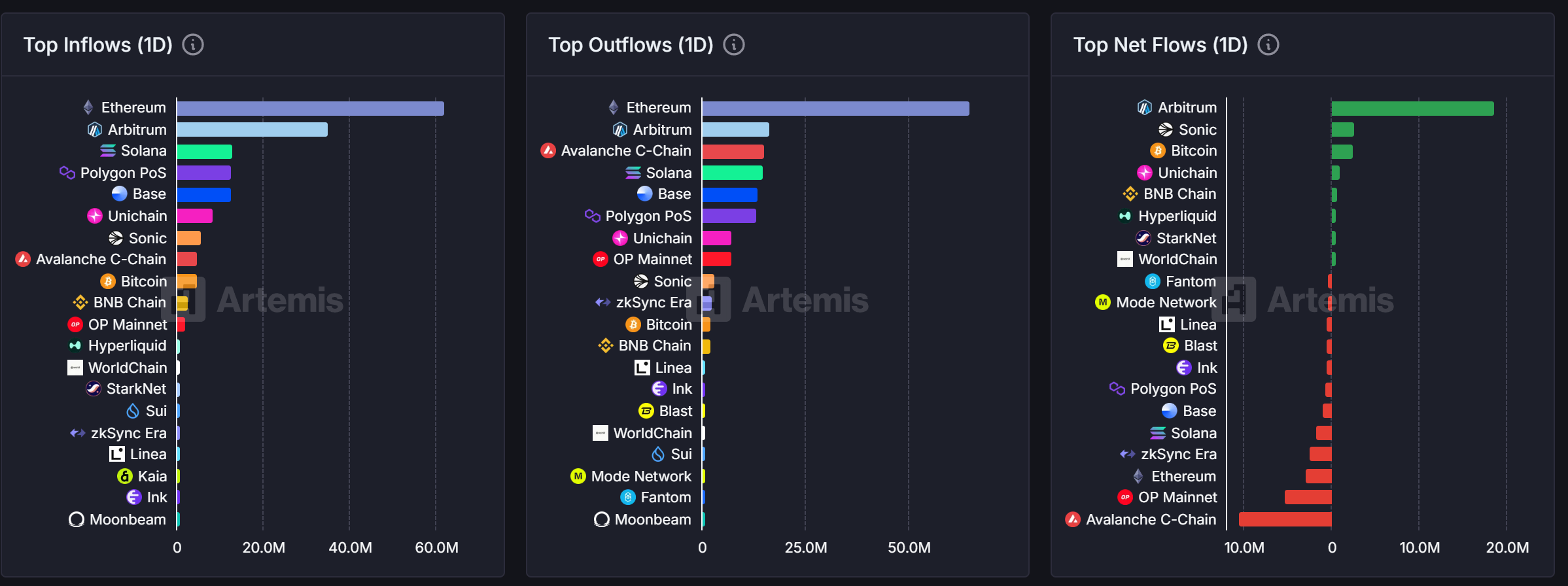Click the Polygon PoS label in Inflows

123,173
